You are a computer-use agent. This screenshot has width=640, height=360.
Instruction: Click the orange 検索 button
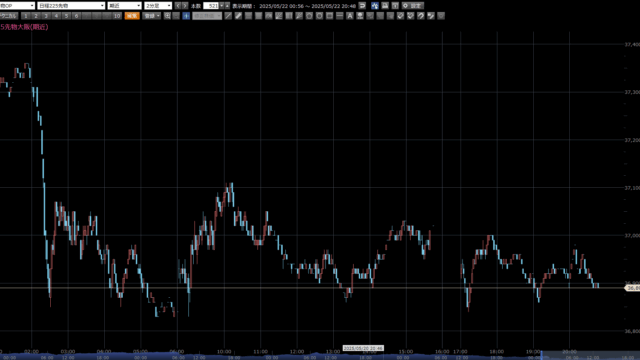pos(132,16)
